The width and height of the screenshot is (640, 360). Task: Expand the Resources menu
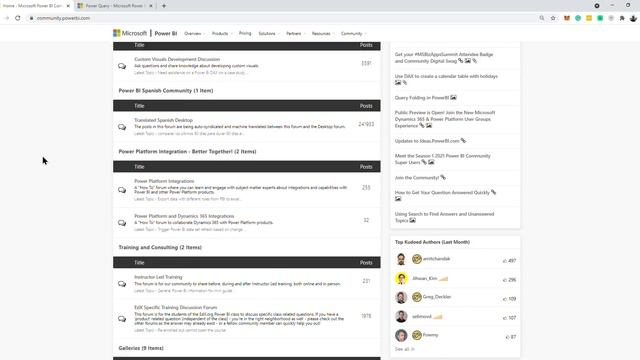tap(323, 33)
